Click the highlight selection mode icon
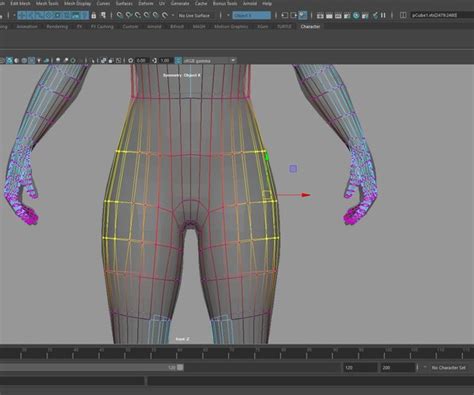This screenshot has width=474, height=395. pos(103,15)
